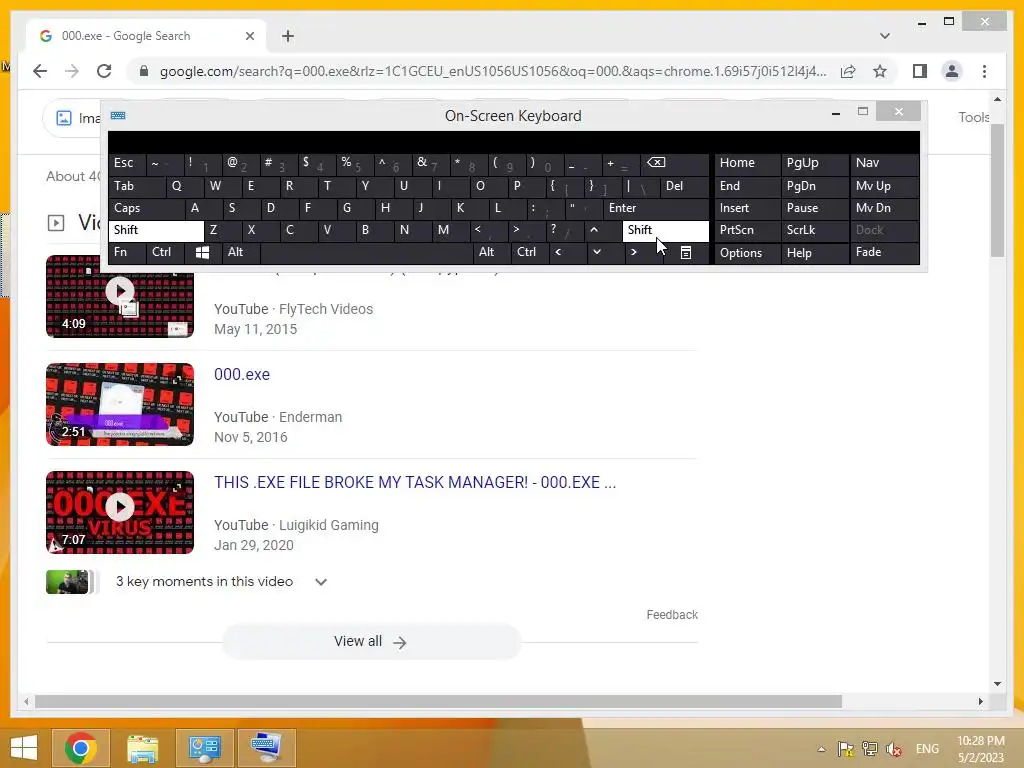Click the Enter key
This screenshot has height=768, width=1024.
656,208
